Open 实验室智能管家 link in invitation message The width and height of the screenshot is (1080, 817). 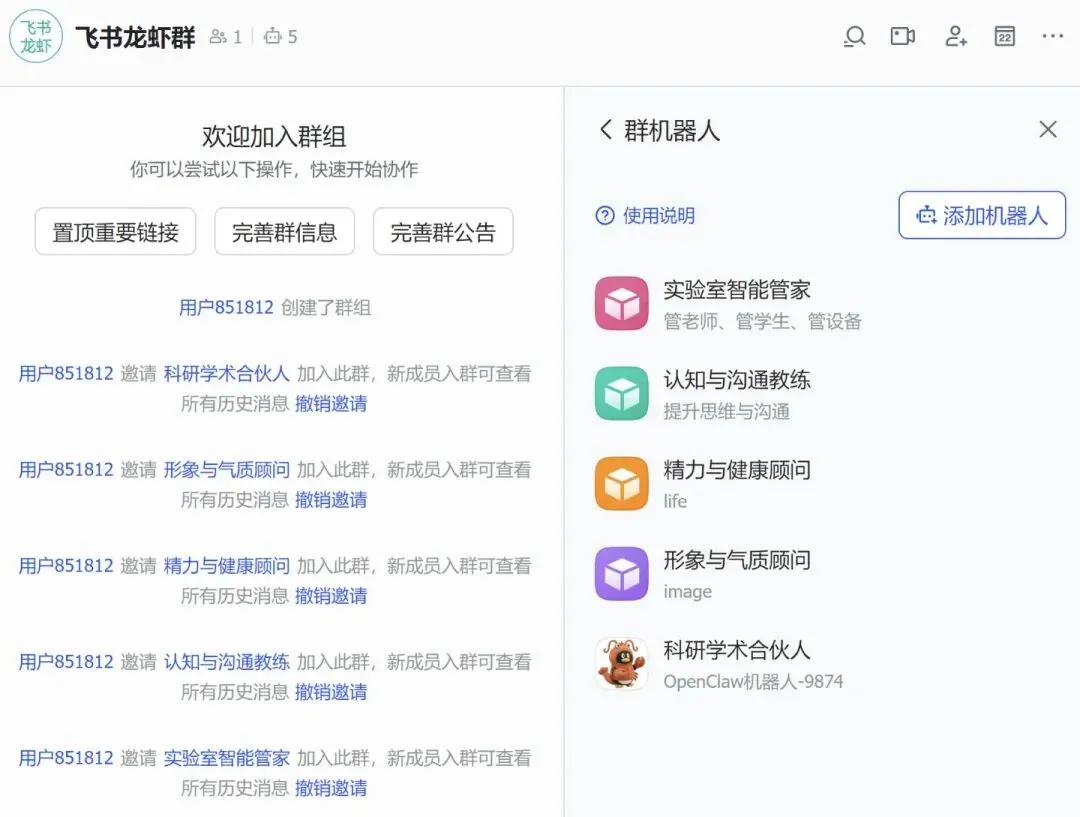pyautogui.click(x=227, y=758)
